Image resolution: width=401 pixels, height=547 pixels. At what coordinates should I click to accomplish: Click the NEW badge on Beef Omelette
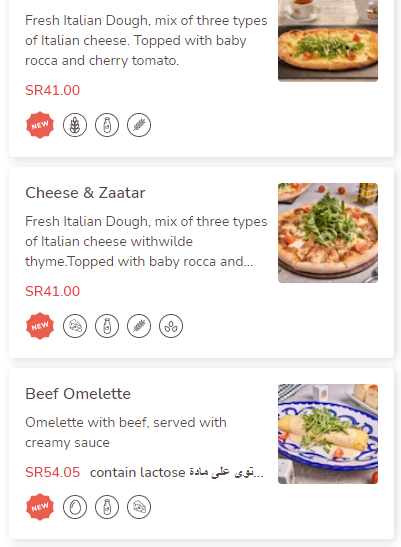[x=40, y=507]
